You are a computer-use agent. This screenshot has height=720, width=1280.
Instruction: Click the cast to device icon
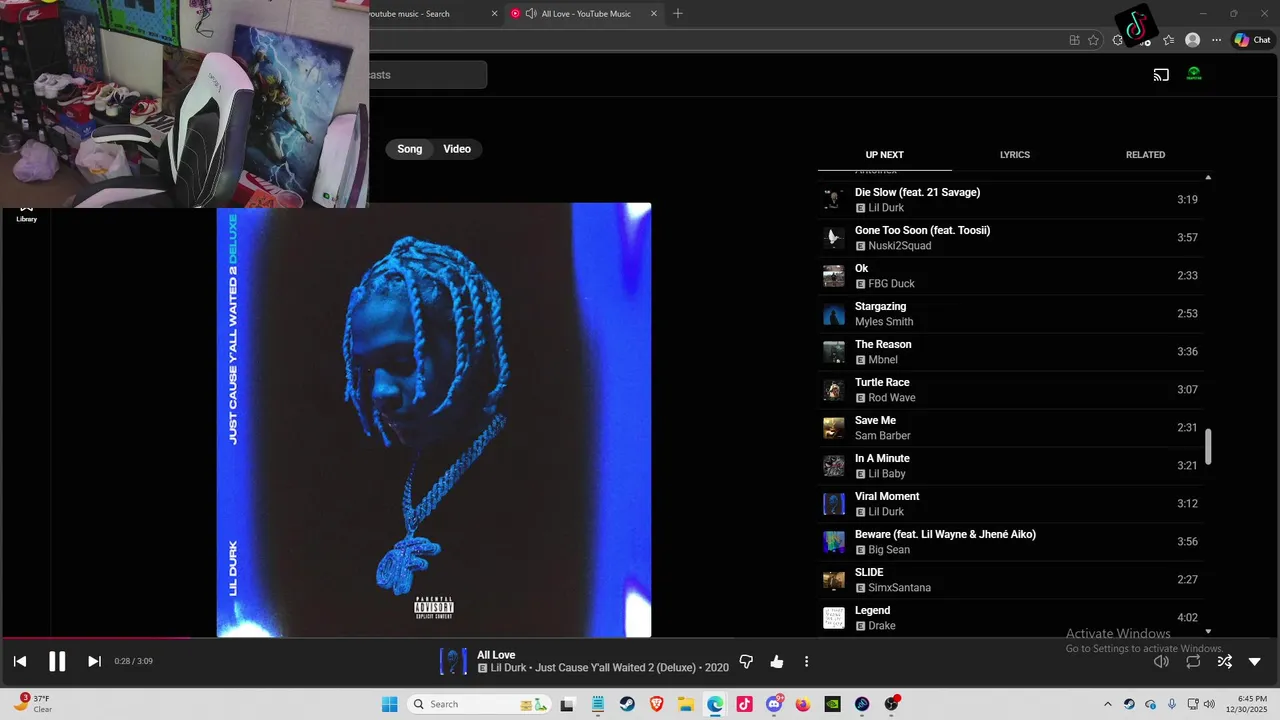[1161, 75]
